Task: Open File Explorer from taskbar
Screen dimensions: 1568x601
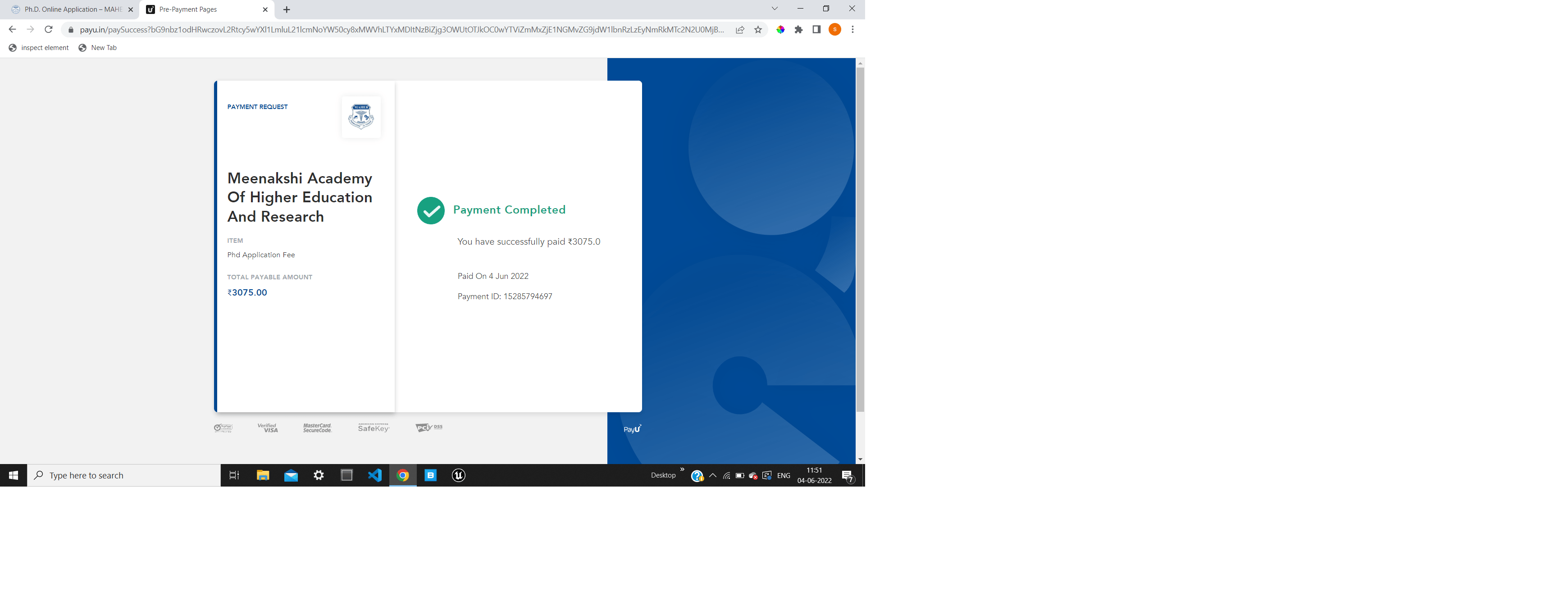Action: point(263,476)
